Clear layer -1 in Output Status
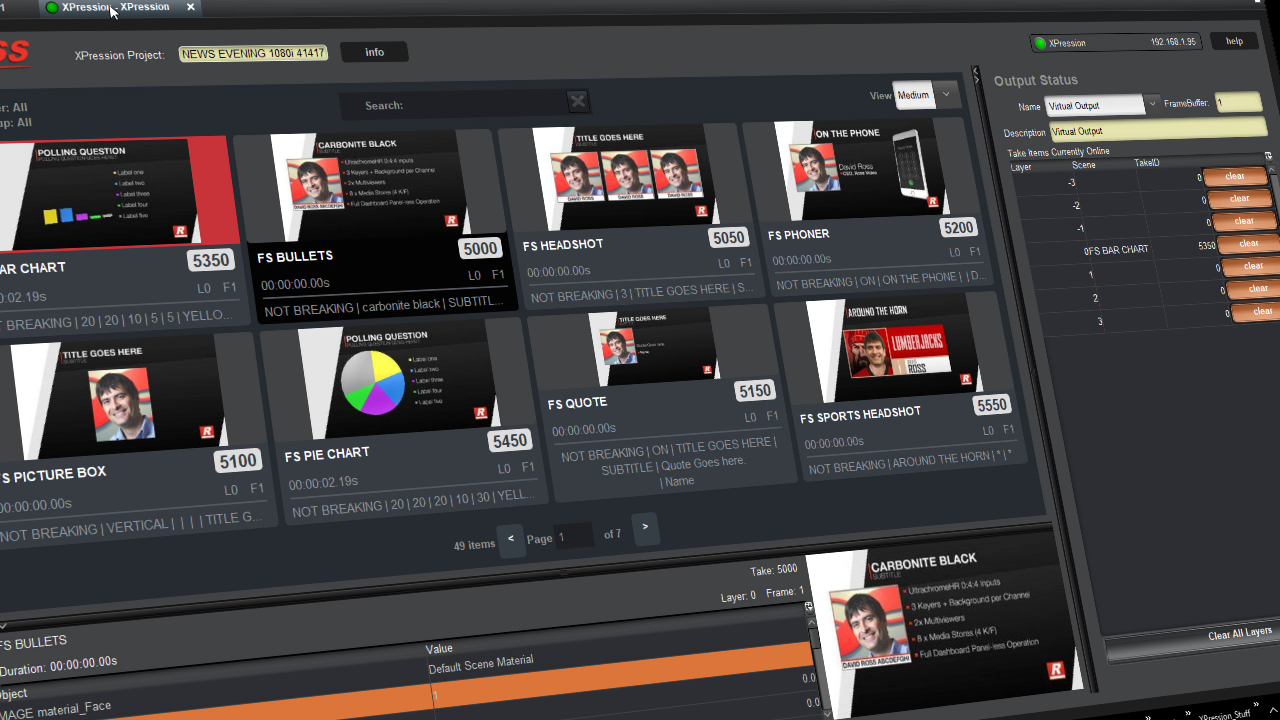 (x=1243, y=220)
